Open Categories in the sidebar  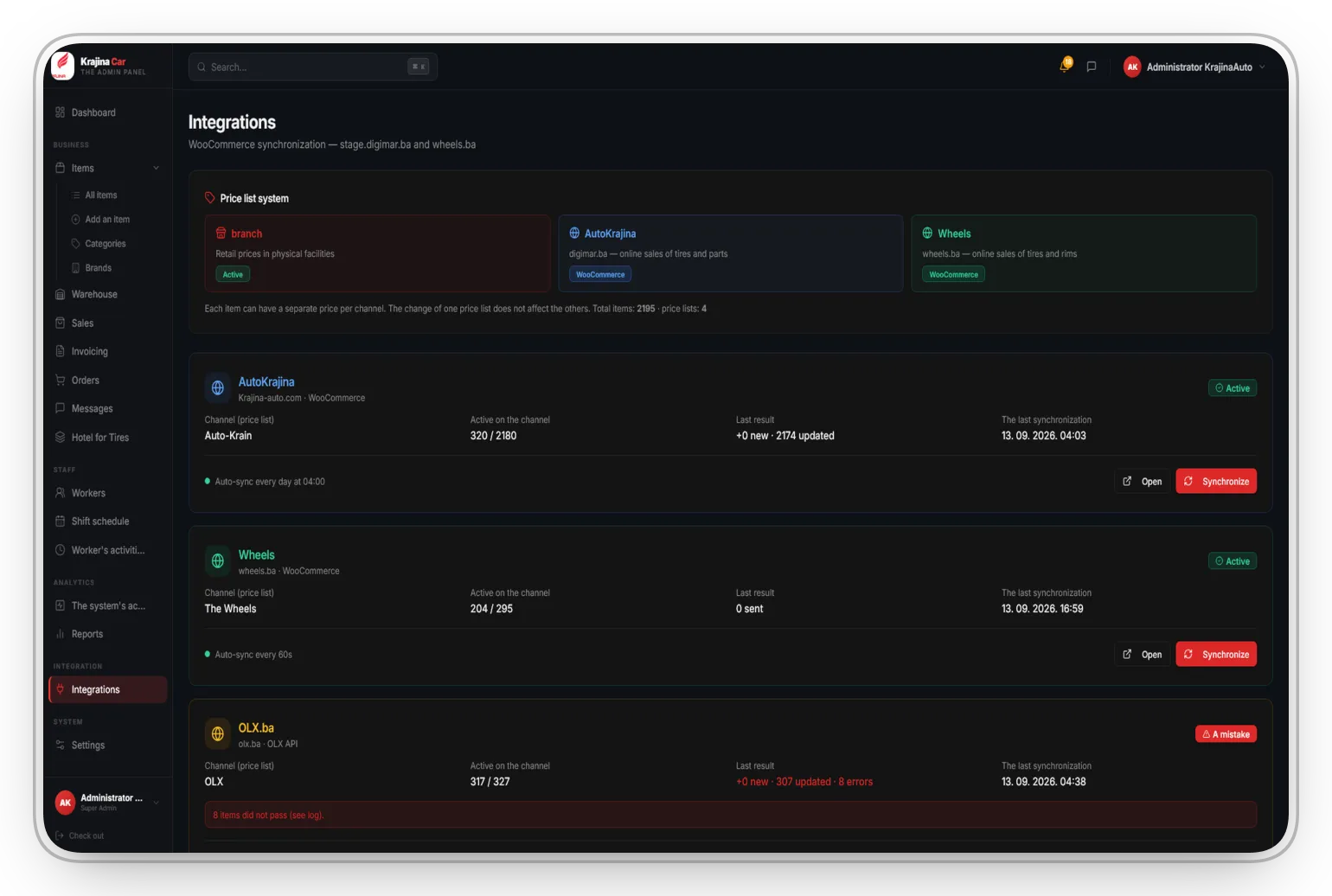tap(106, 244)
